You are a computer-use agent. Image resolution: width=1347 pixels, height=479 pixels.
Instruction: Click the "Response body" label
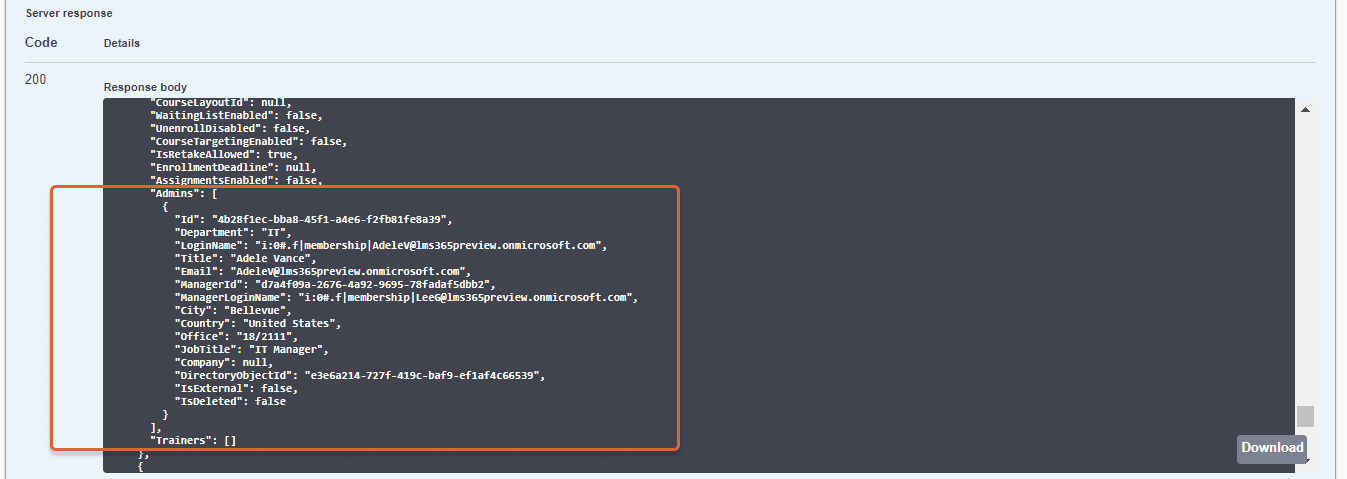pos(145,87)
